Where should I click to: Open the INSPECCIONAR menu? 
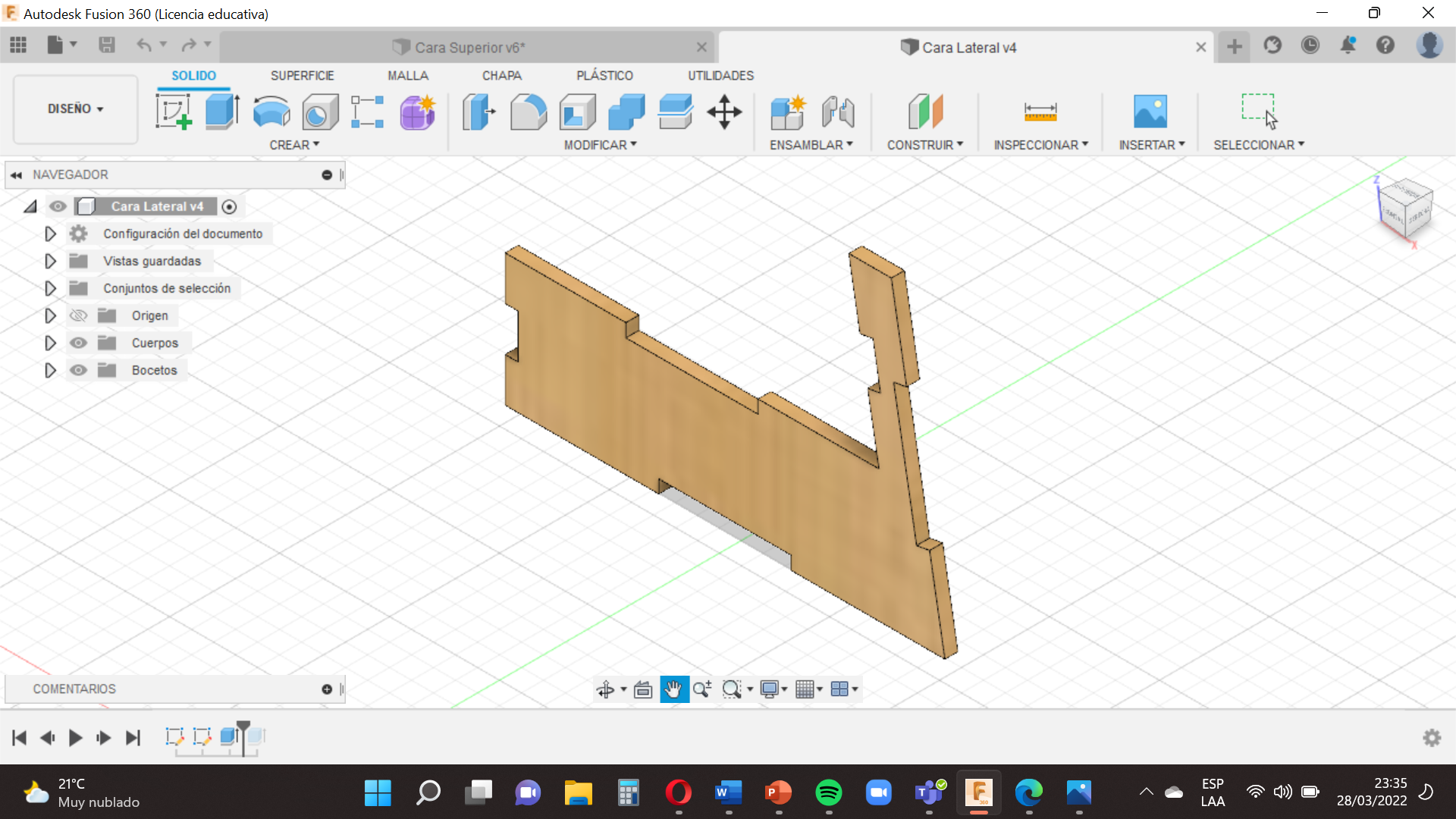1040,145
